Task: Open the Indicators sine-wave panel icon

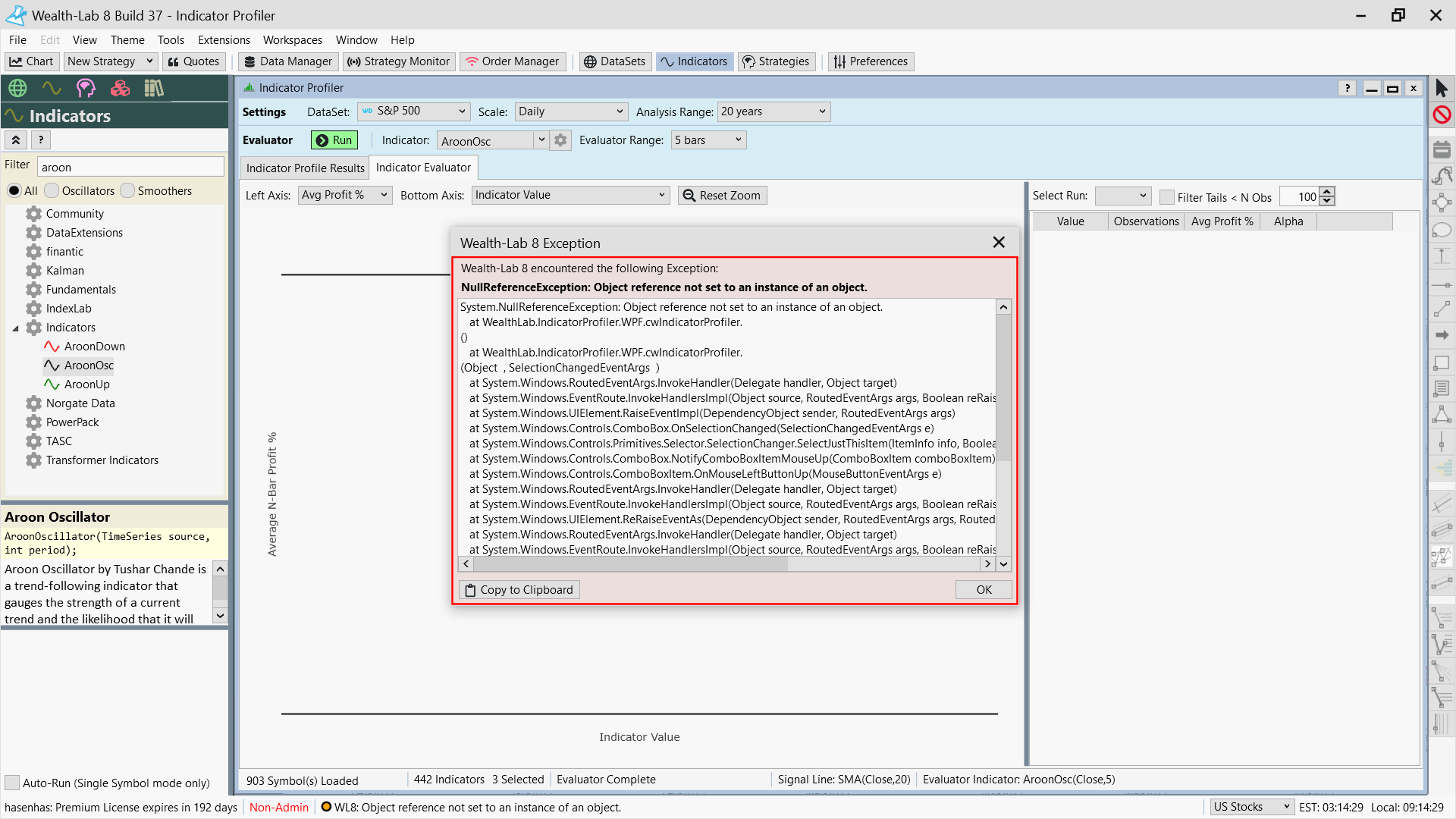Action: 52,88
